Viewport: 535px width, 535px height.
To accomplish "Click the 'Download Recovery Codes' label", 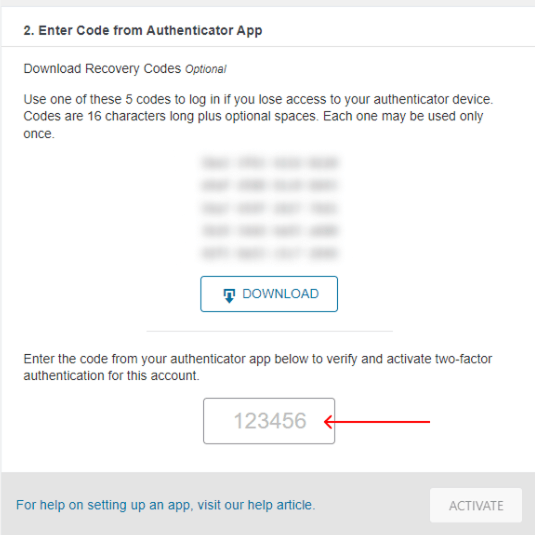I will coord(102,69).
